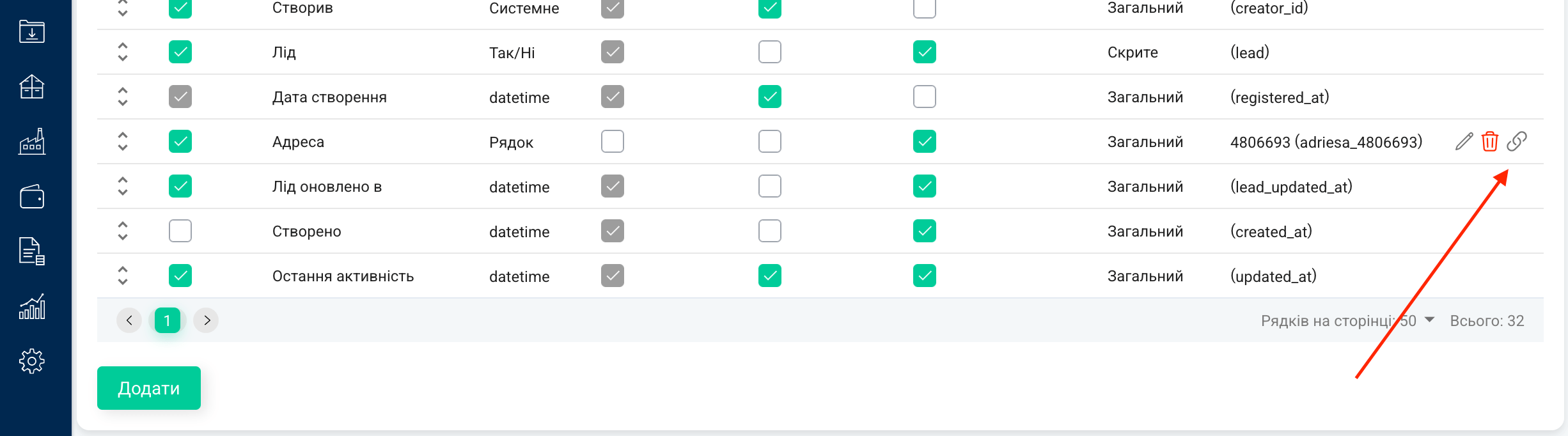The image size is (1568, 436).
Task: Open the bar chart analytics sidebar icon
Action: click(x=32, y=306)
